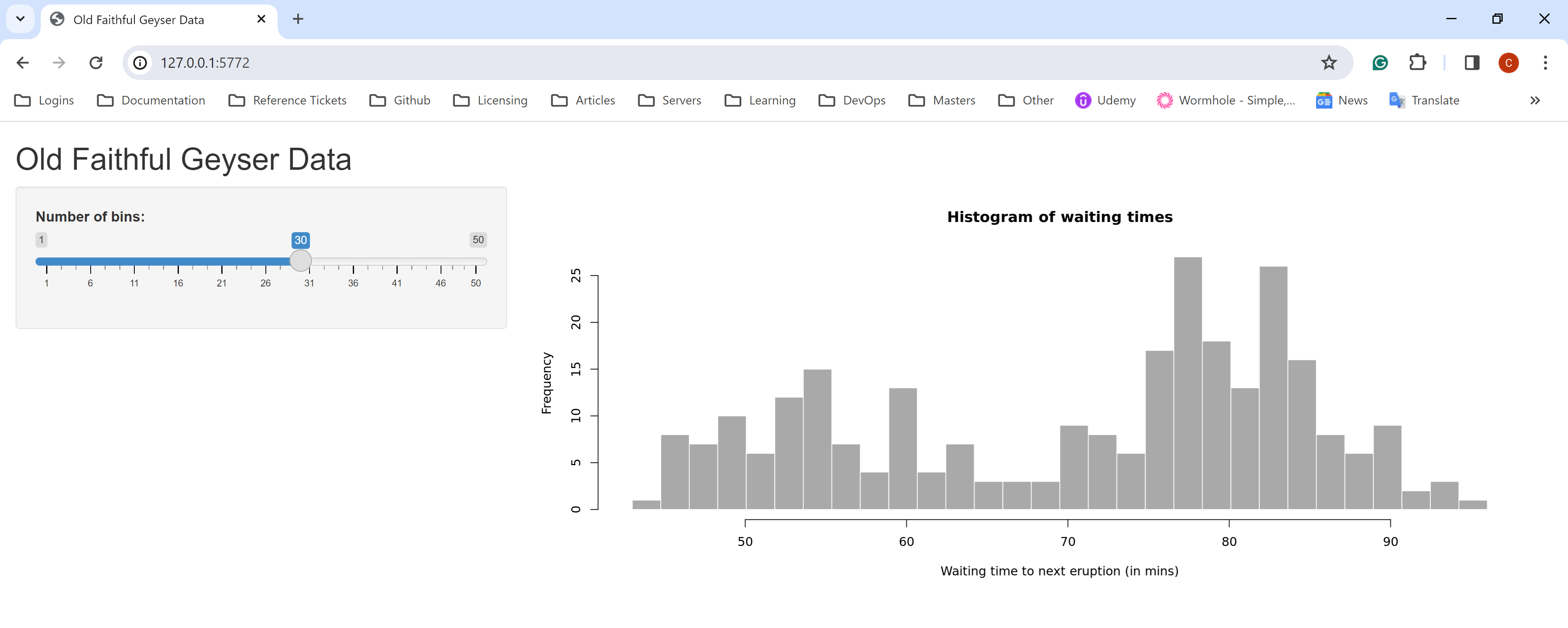
Task: Open the Grammarly extension icon
Action: (1379, 63)
